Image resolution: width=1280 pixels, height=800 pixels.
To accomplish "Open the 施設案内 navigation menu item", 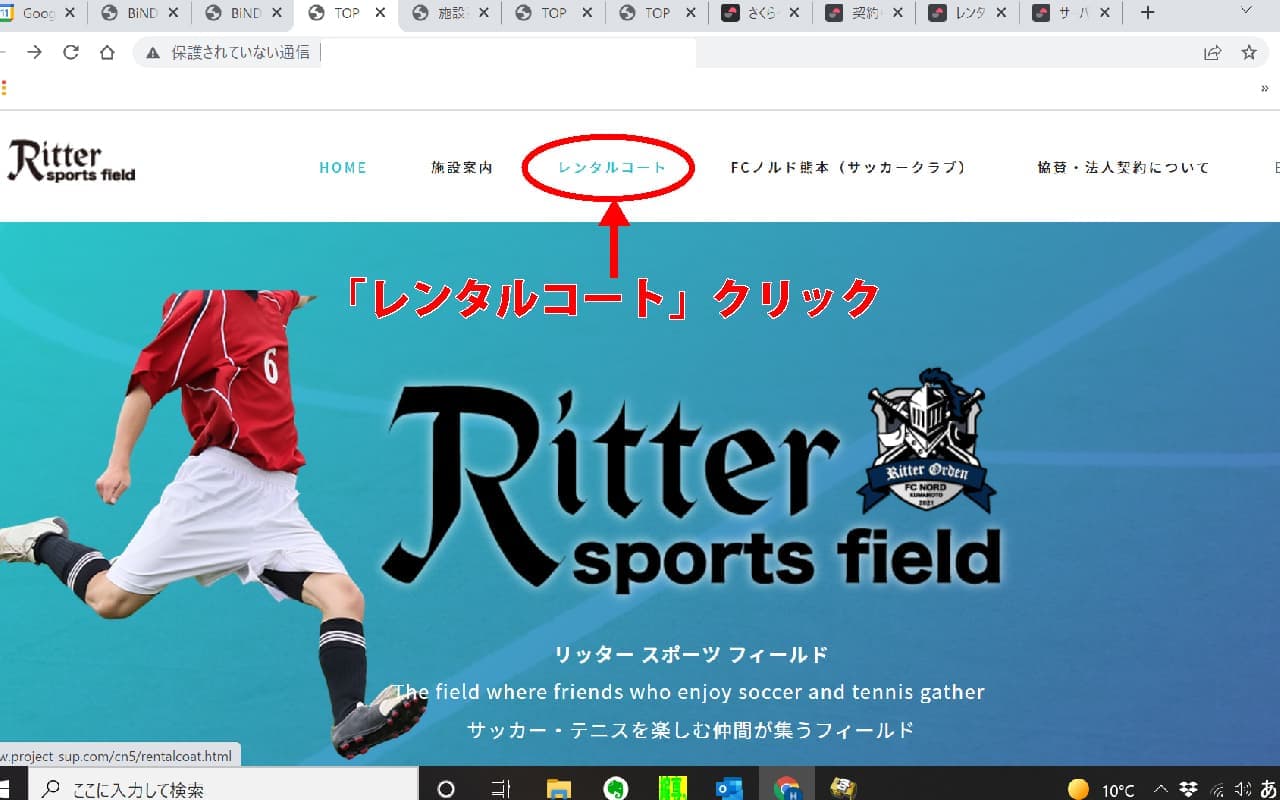I will pos(462,168).
